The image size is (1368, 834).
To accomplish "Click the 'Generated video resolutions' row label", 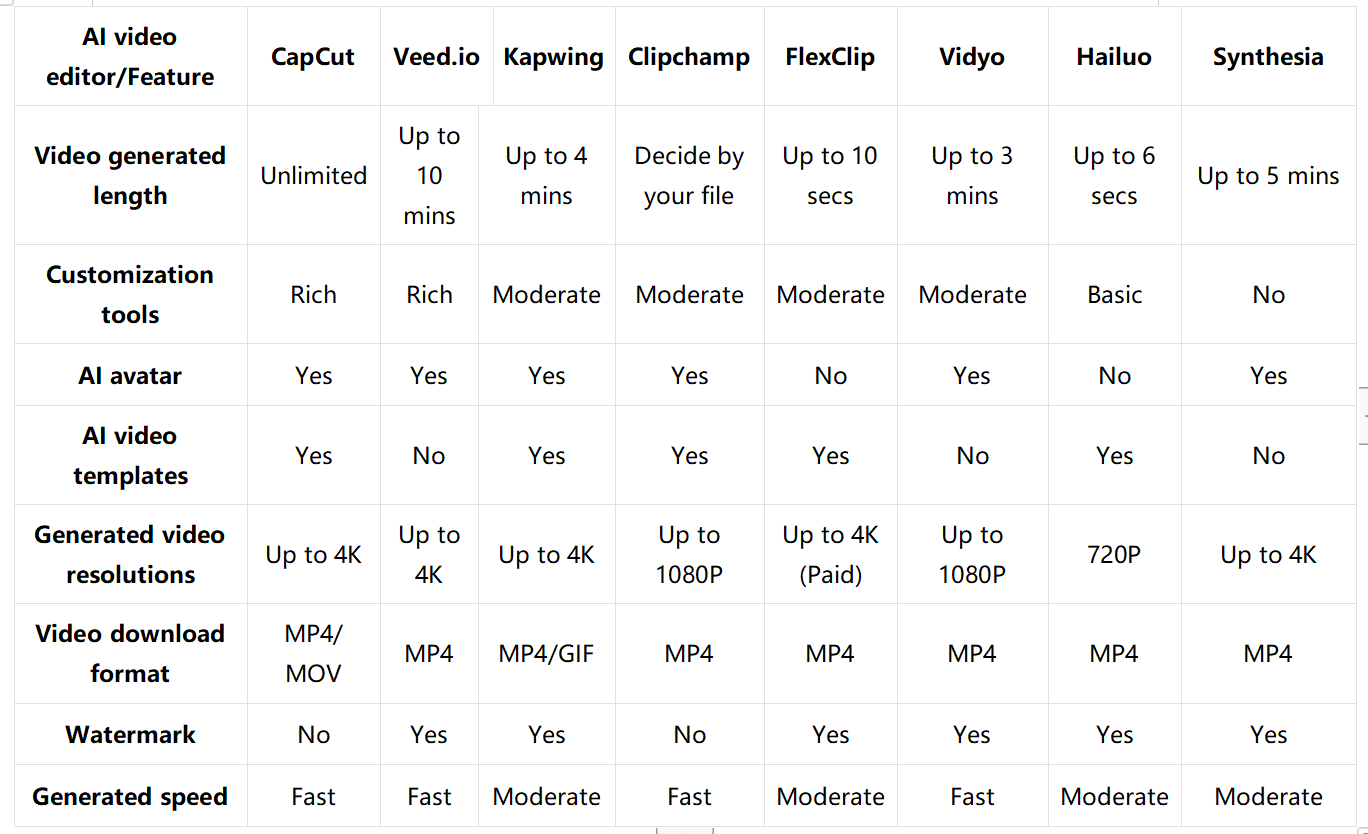I will pos(130,554).
